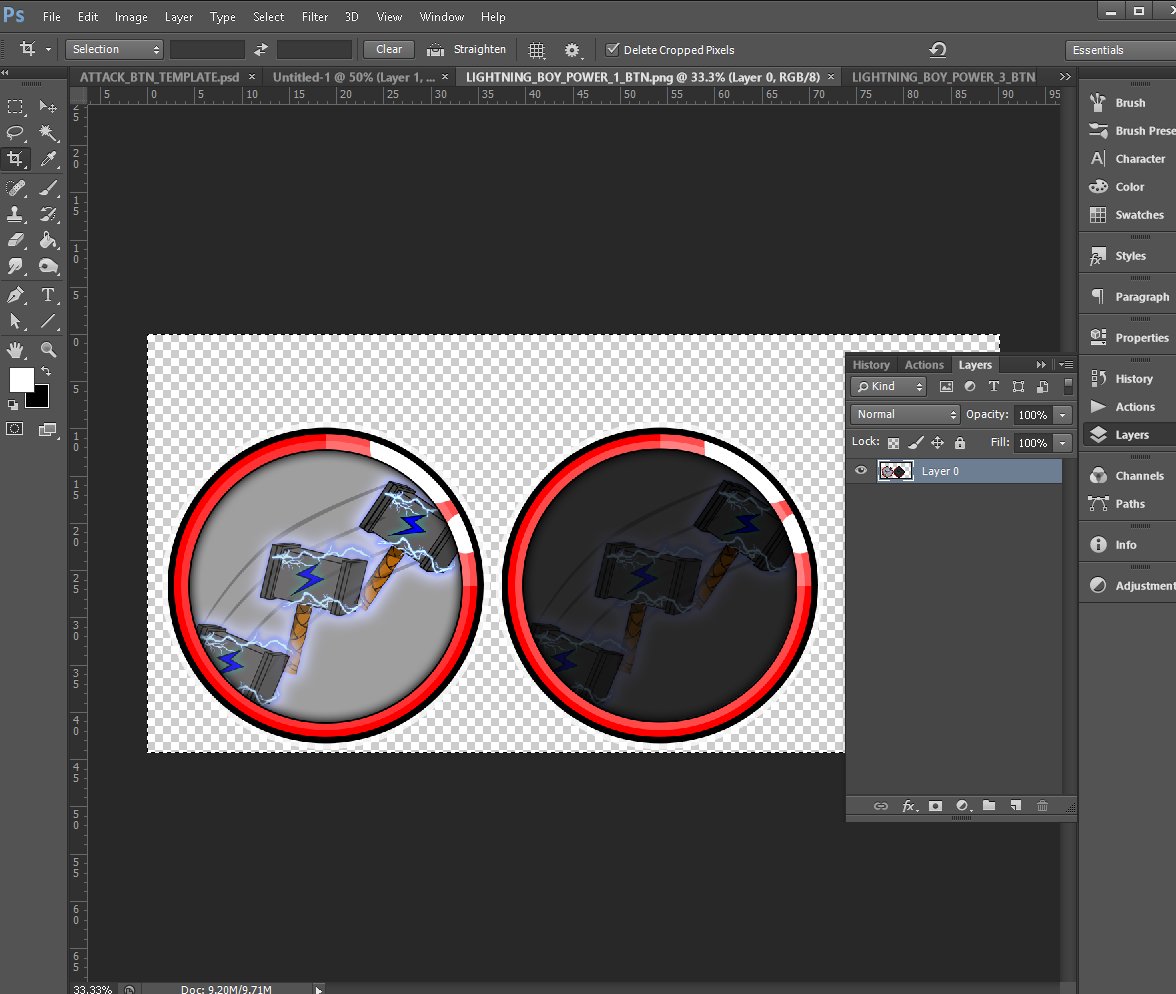Open the Opacity slider arrow
This screenshot has height=994, width=1176.
click(1062, 415)
